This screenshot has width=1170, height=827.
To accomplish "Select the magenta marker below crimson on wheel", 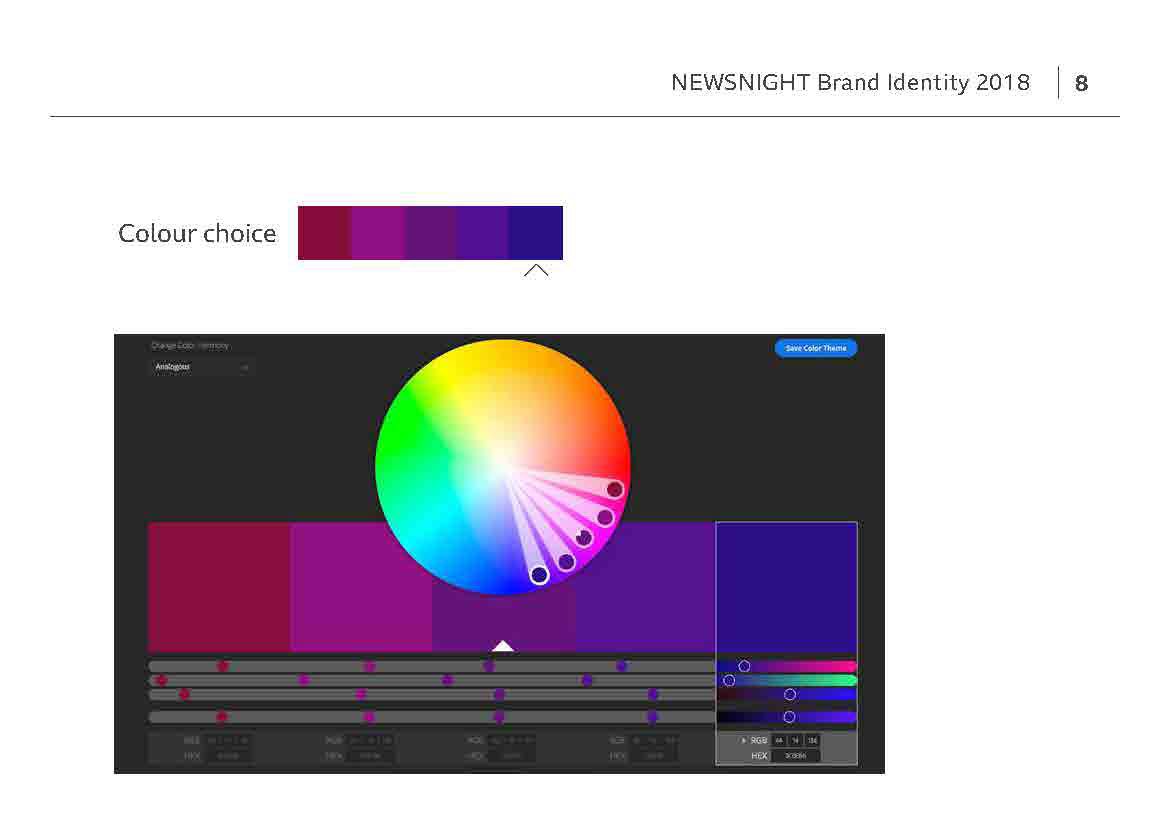I will click(605, 517).
